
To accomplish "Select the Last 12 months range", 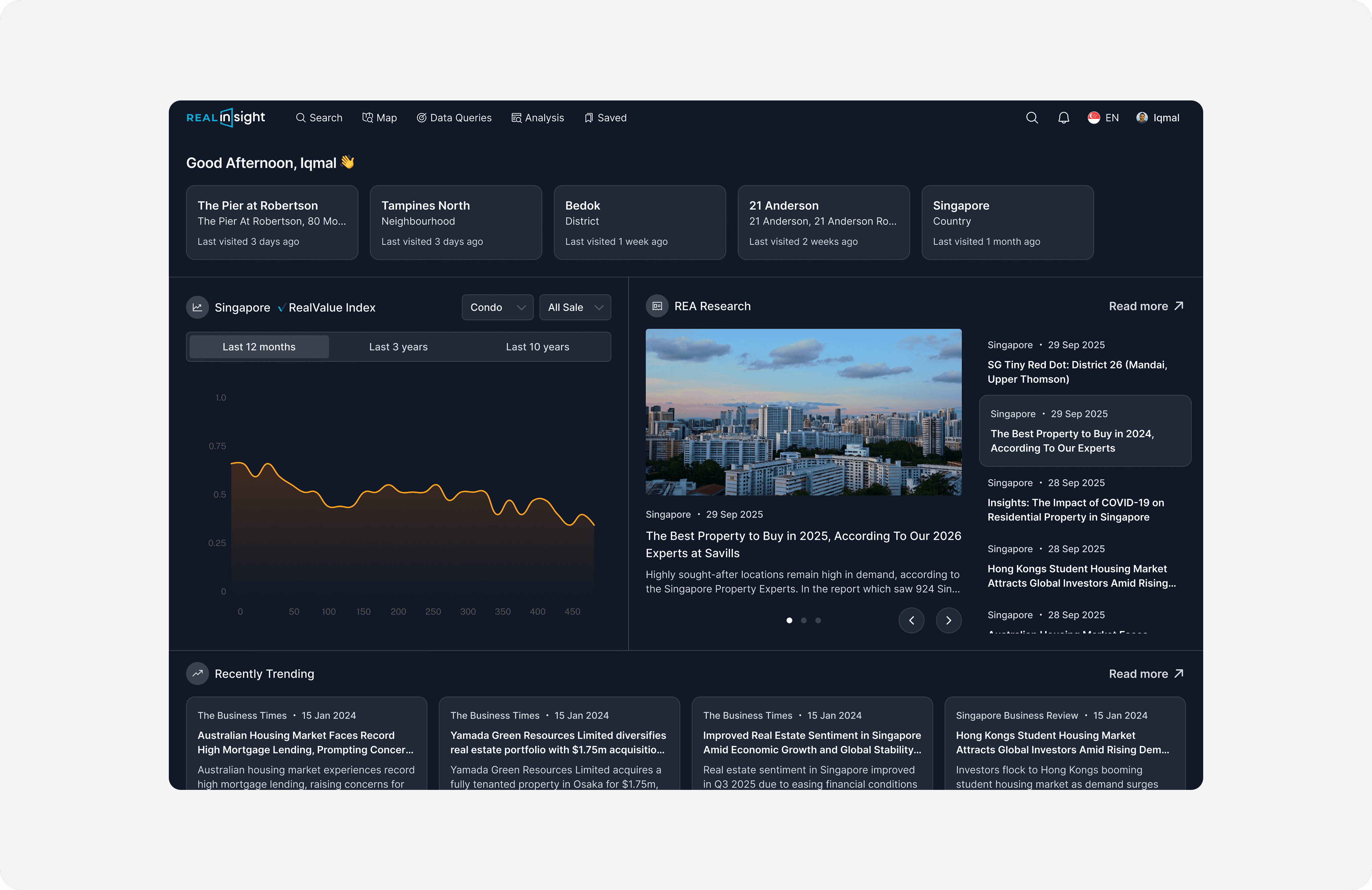I will (259, 347).
